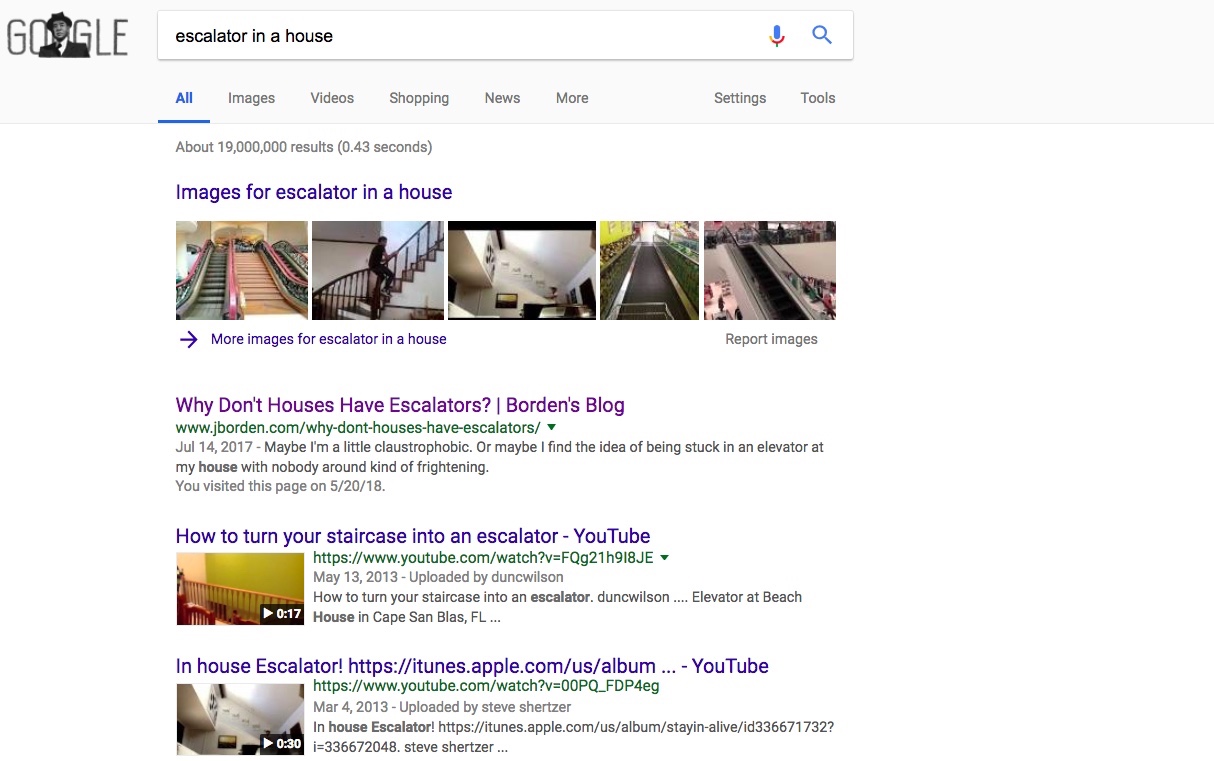Open first escalator staircase image thumbnail
Image resolution: width=1214 pixels, height=761 pixels.
point(242,270)
